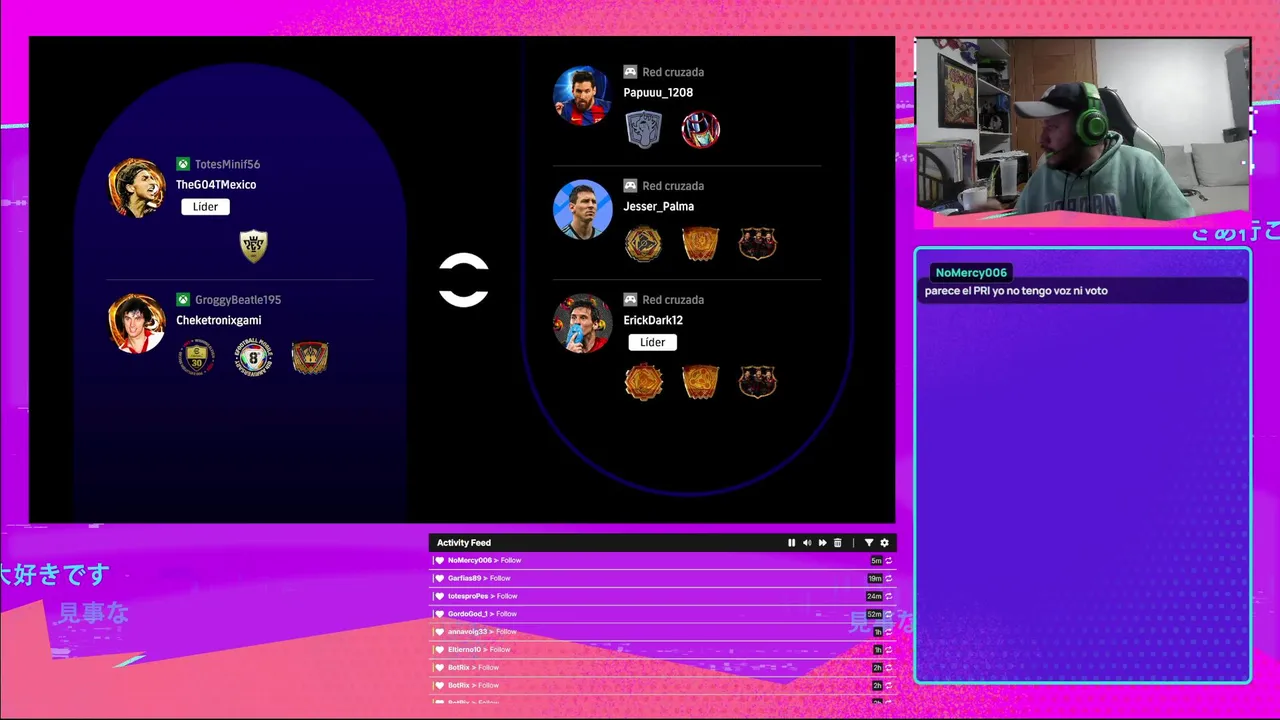Click the '52m' timestamp in feed
This screenshot has height=720, width=1280.
(x=874, y=614)
